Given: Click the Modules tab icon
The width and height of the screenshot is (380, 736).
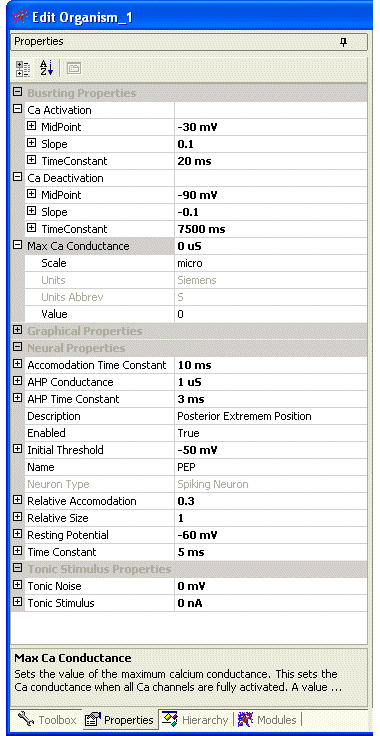Looking at the screenshot, I should tap(245, 719).
